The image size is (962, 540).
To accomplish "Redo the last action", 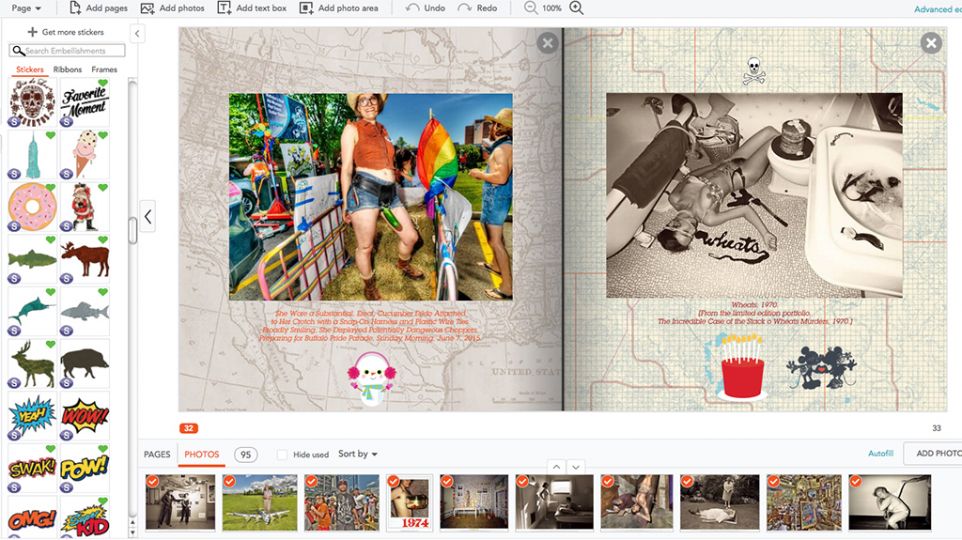I will 477,8.
